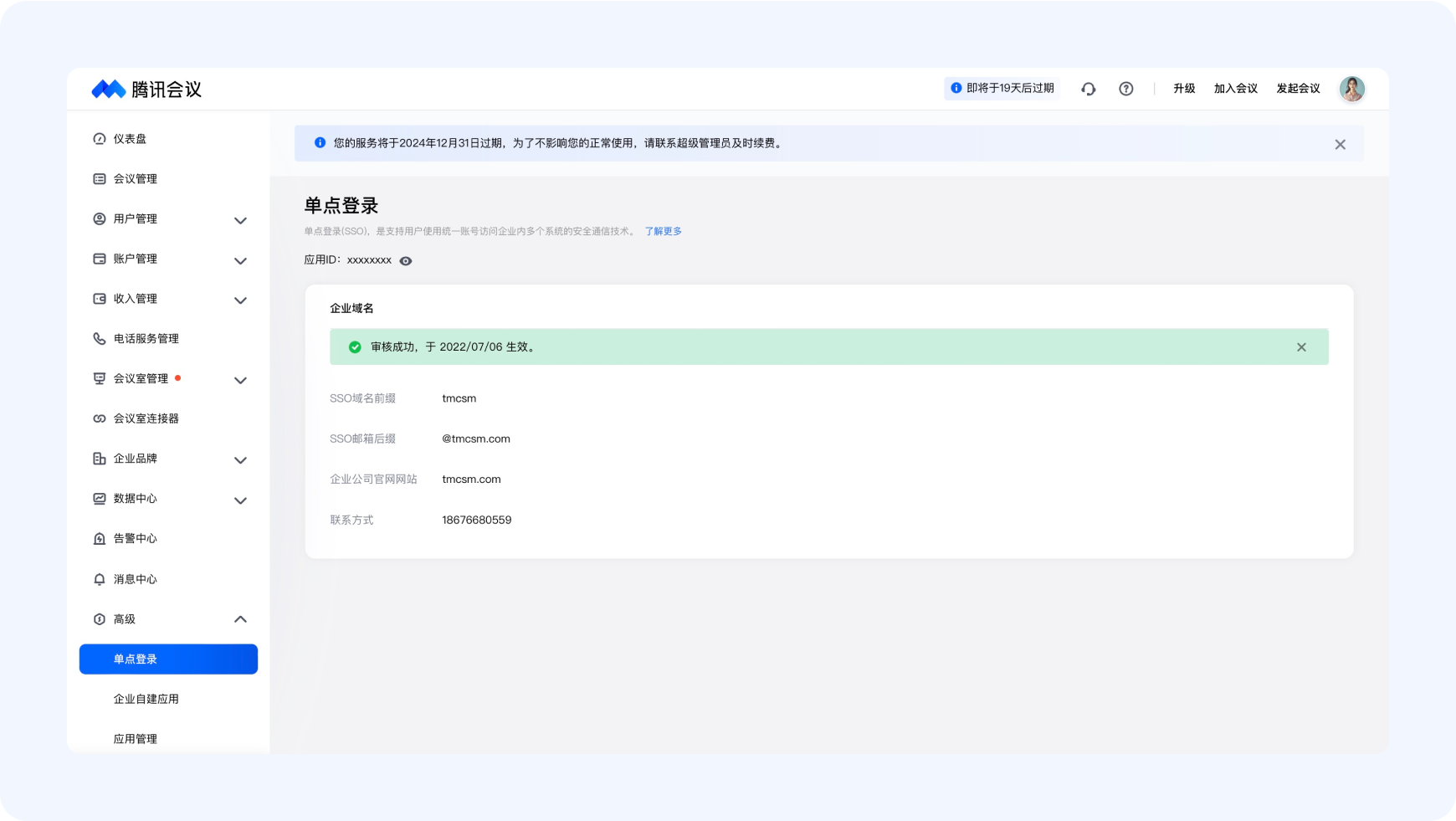Select 会议管理 from the sidebar

136,179
